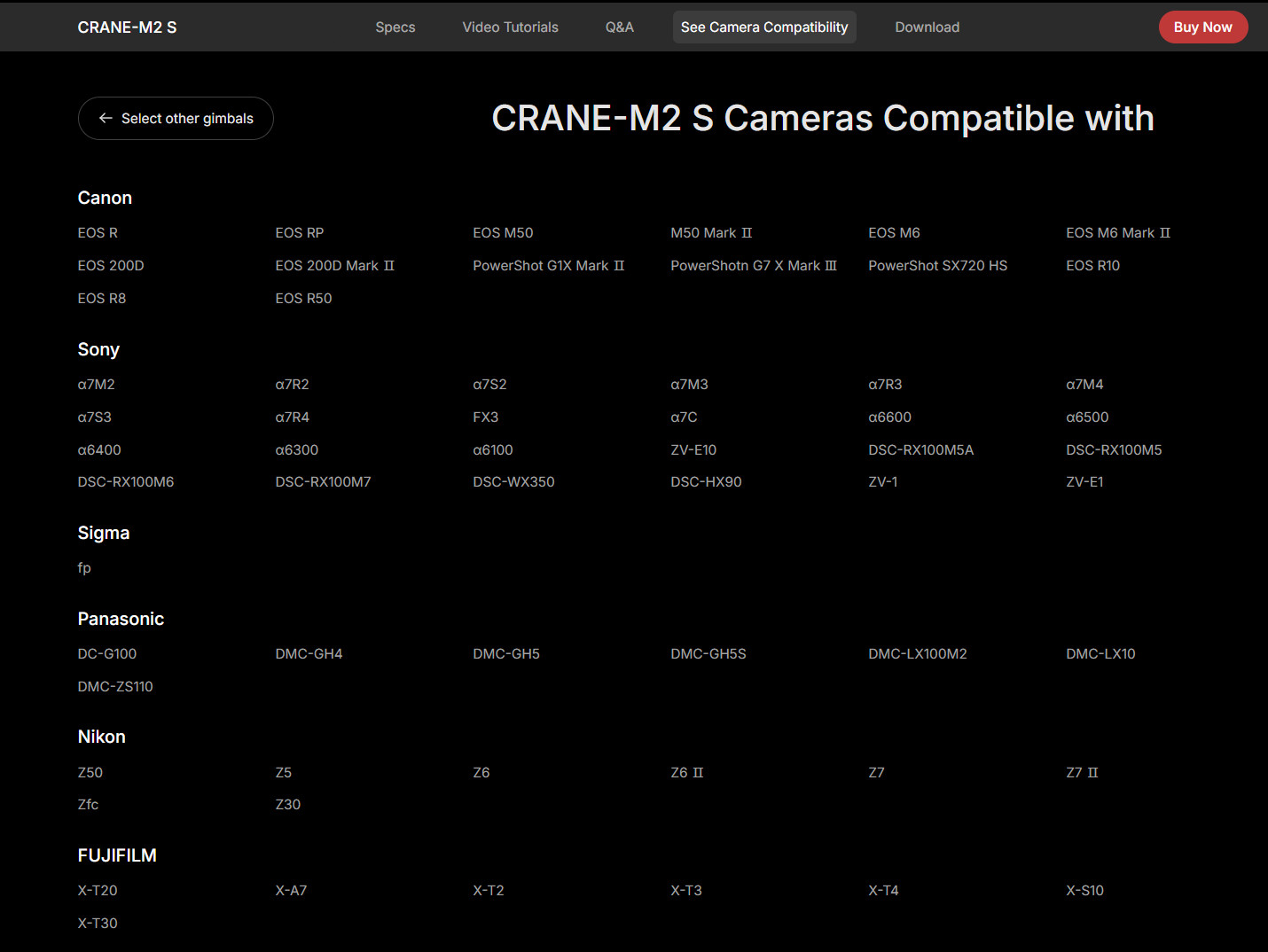Click Sony α7S2 entry
Image resolution: width=1268 pixels, height=952 pixels.
point(490,385)
